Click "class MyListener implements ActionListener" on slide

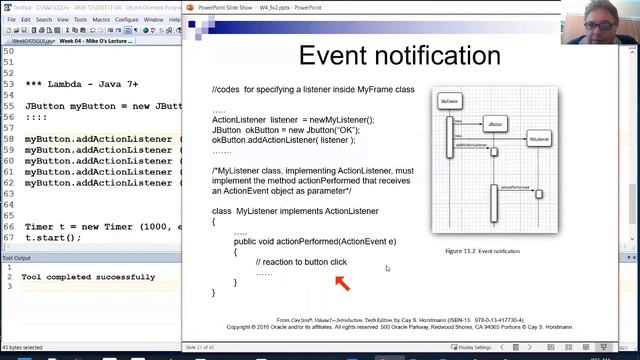(295, 211)
